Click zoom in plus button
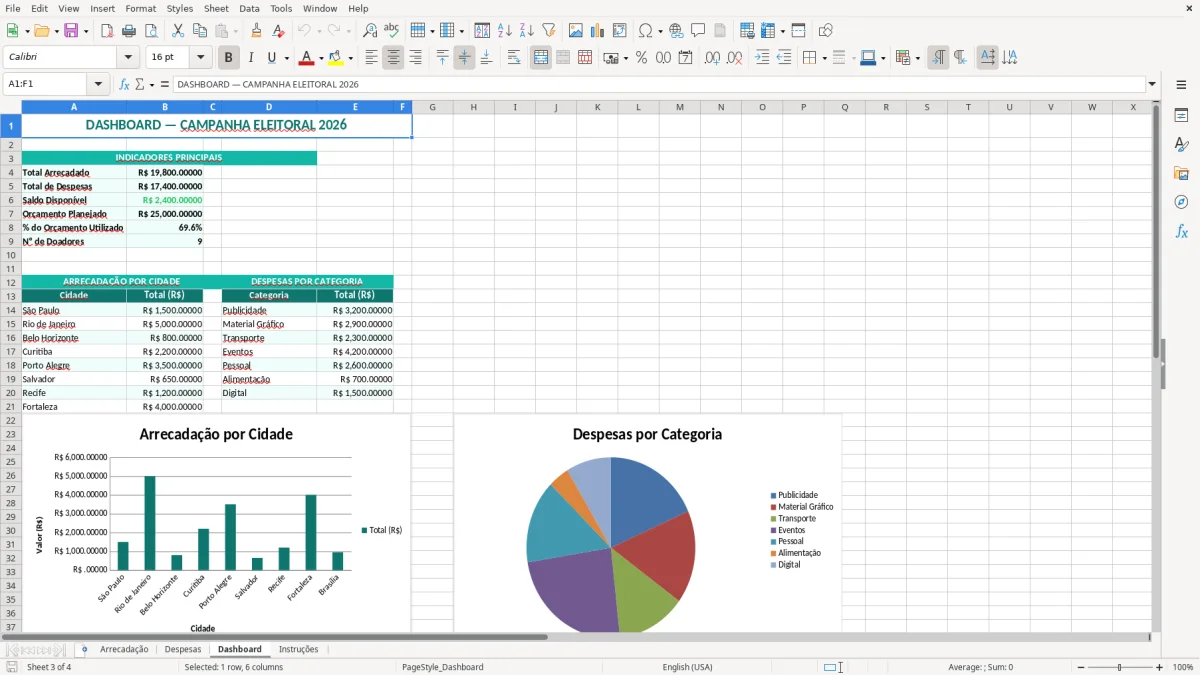1200x675 pixels. click(x=1159, y=667)
